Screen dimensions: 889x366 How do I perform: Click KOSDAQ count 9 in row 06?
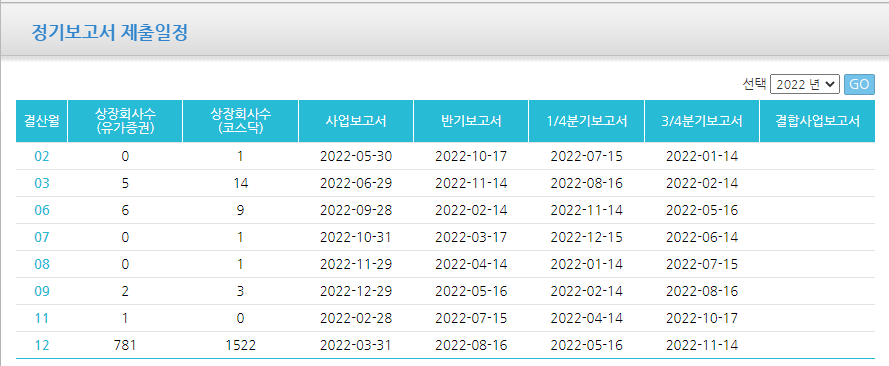coord(240,210)
